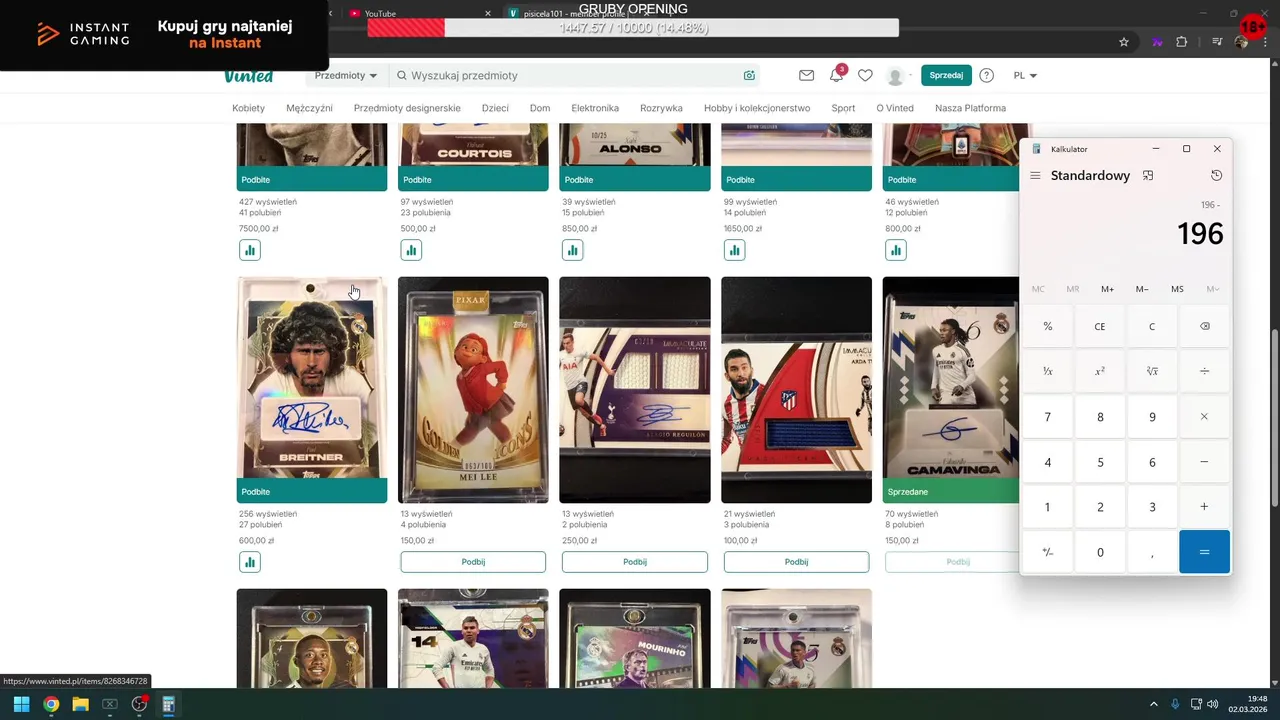
Task: Open the Elektronika category menu
Action: (595, 108)
